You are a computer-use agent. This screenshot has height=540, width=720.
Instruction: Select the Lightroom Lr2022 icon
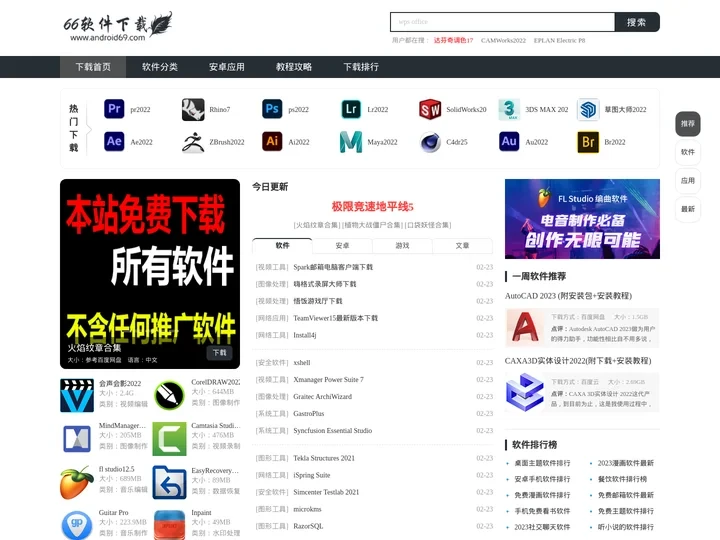tap(351, 109)
